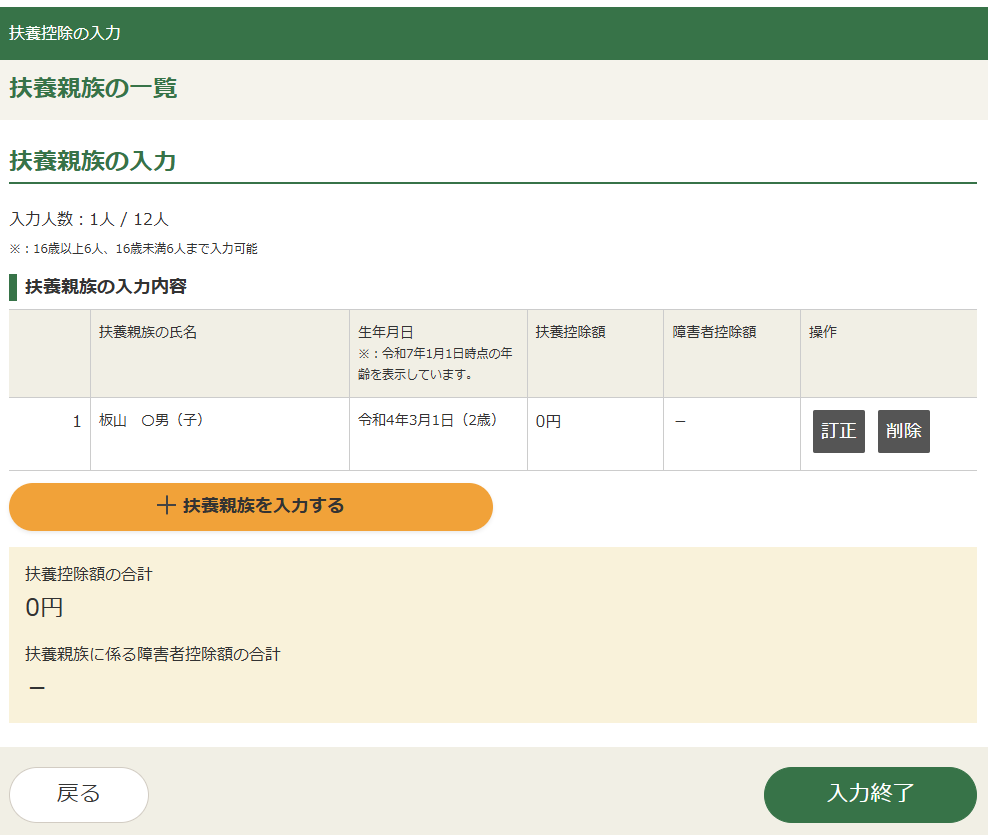
Task: Click the 扶養親族の氏名 column header
Action: pos(148,332)
